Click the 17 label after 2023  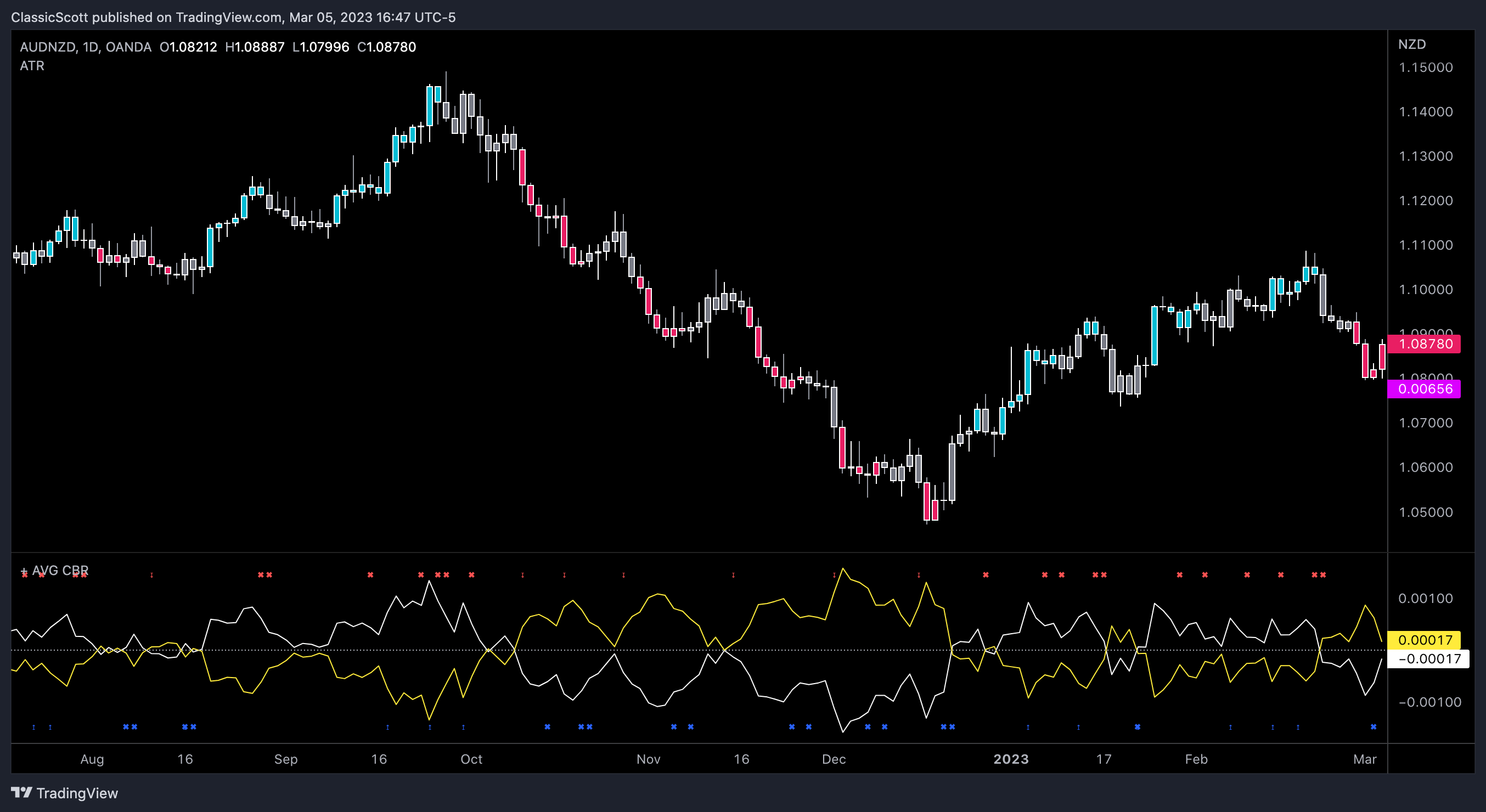(1104, 759)
